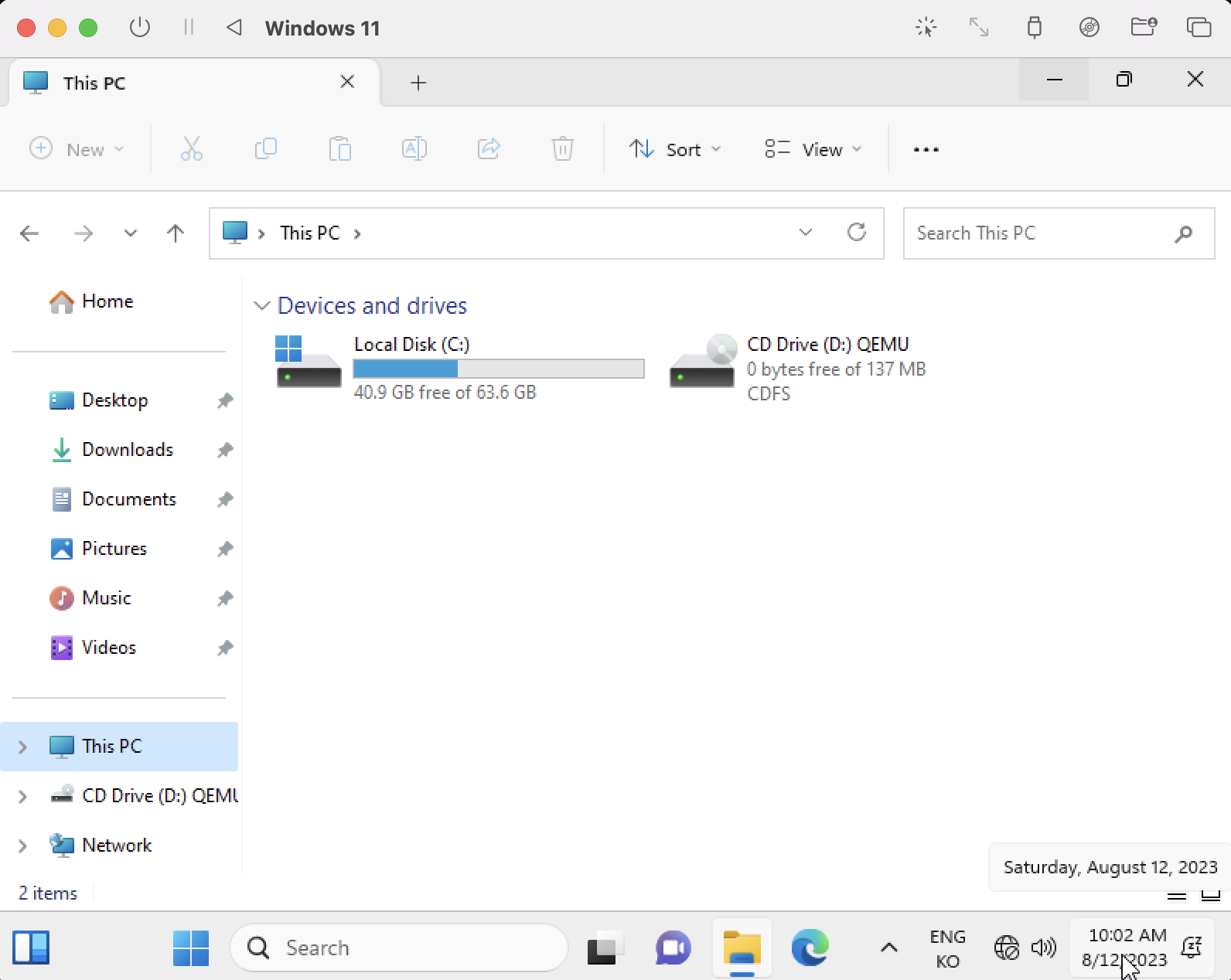Open the View dropdown menu
Image resolution: width=1231 pixels, height=980 pixels.
pos(813,149)
